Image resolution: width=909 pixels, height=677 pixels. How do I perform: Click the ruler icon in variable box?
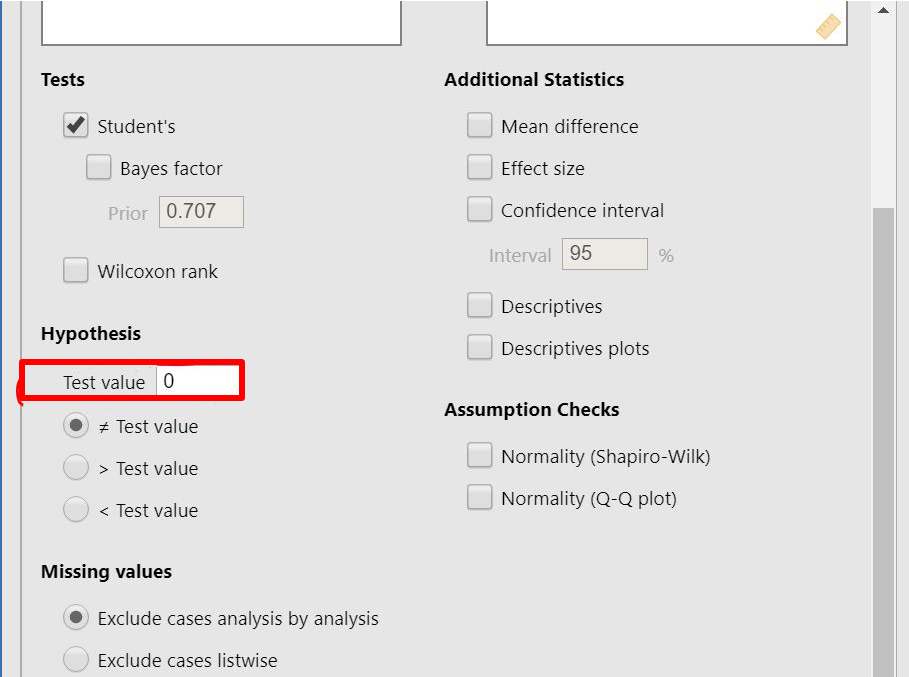pyautogui.click(x=829, y=27)
